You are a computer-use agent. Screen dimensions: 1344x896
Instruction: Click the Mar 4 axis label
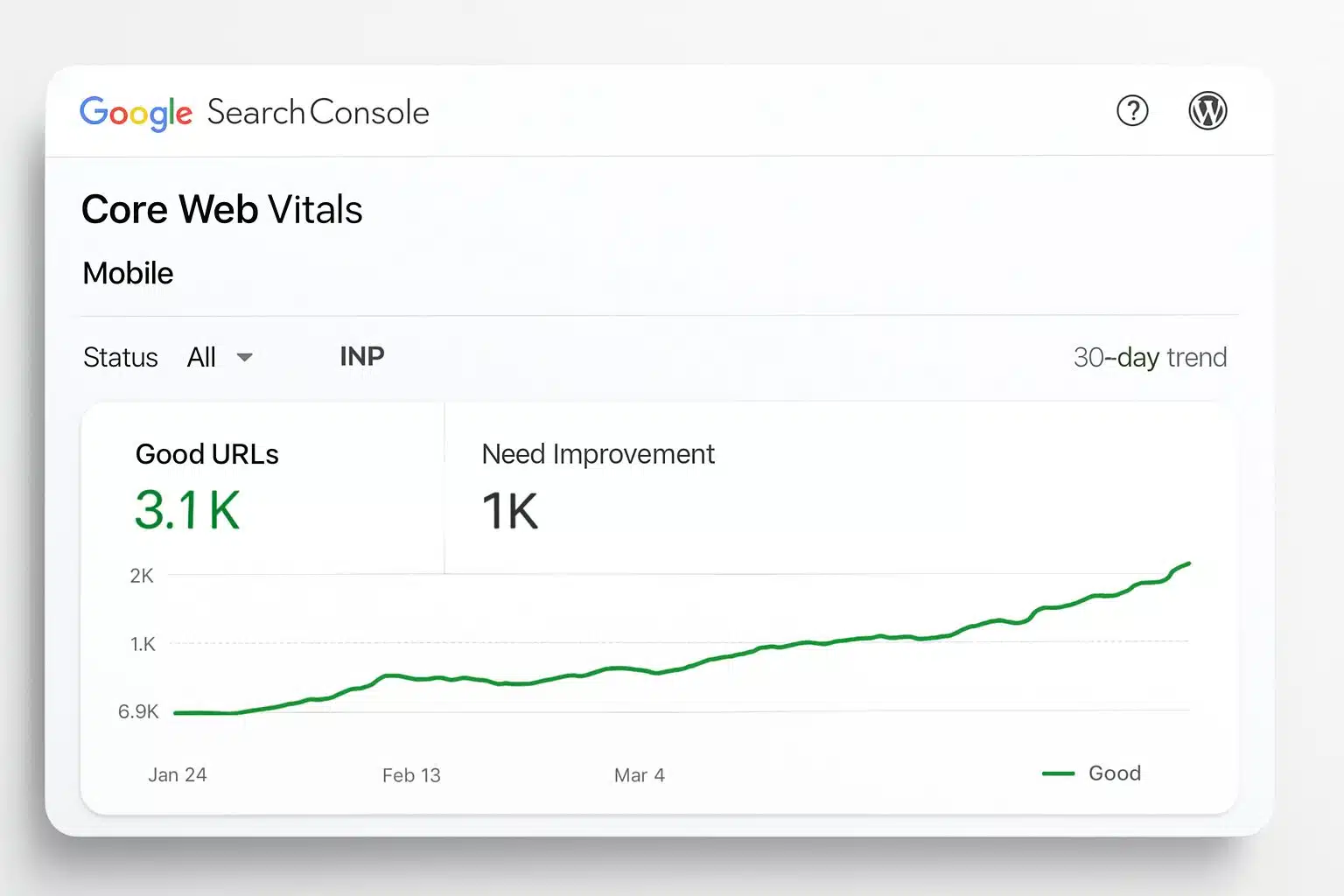(x=640, y=774)
